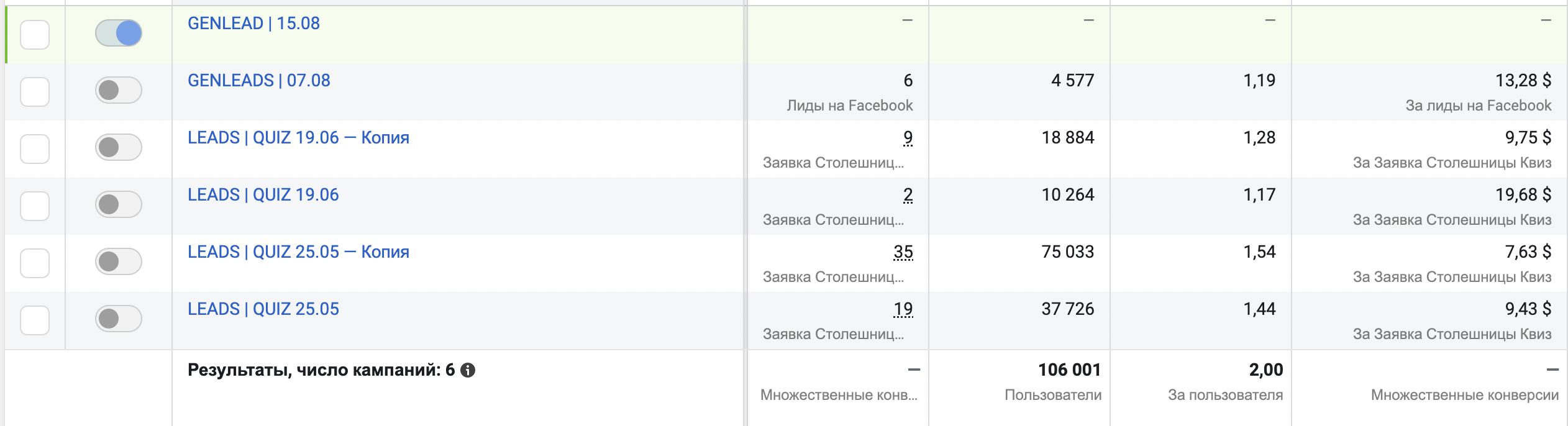Screen dimensions: 1568x426
Task: Select the GENLEADS | 07.08 row checkbox
Action: point(35,91)
